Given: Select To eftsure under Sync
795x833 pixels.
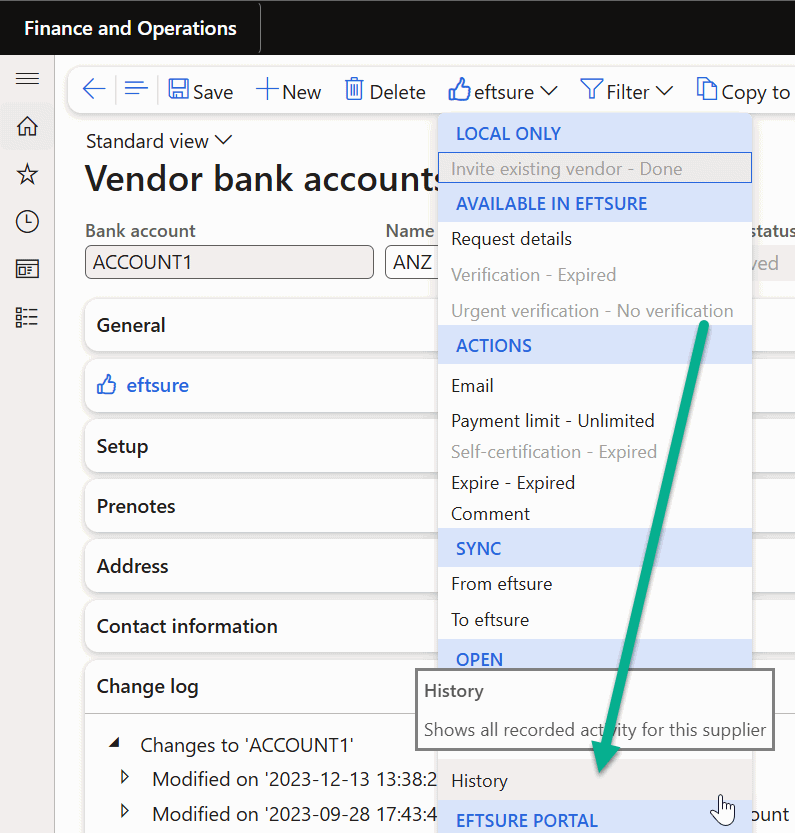Looking at the screenshot, I should coord(595,620).
